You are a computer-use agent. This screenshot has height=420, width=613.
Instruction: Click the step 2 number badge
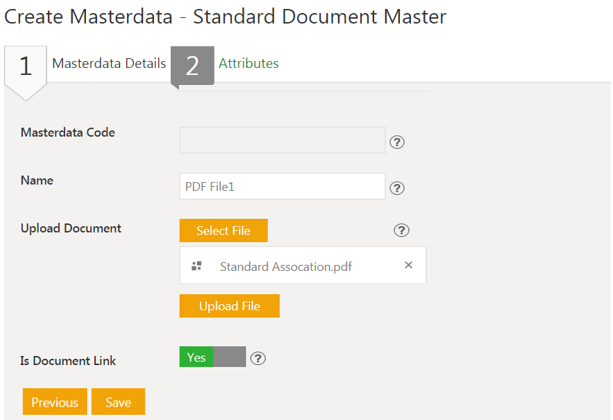(x=192, y=66)
